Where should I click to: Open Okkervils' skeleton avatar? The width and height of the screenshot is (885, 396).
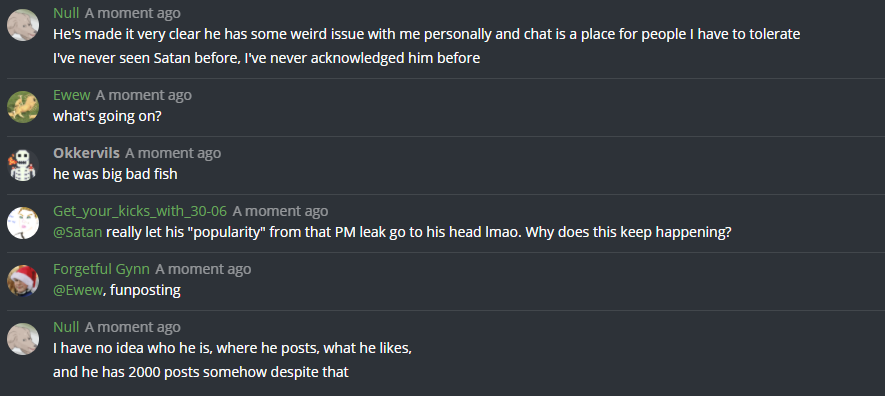pos(23,165)
